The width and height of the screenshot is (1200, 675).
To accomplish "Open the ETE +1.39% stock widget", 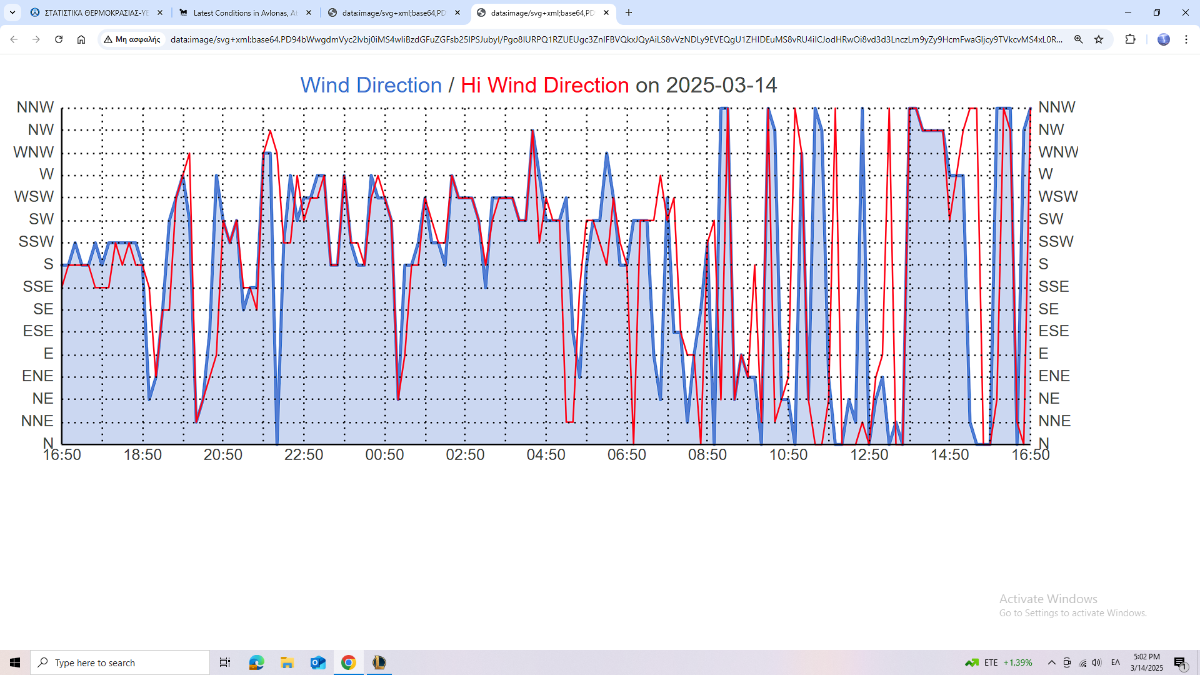I will click(x=998, y=662).
